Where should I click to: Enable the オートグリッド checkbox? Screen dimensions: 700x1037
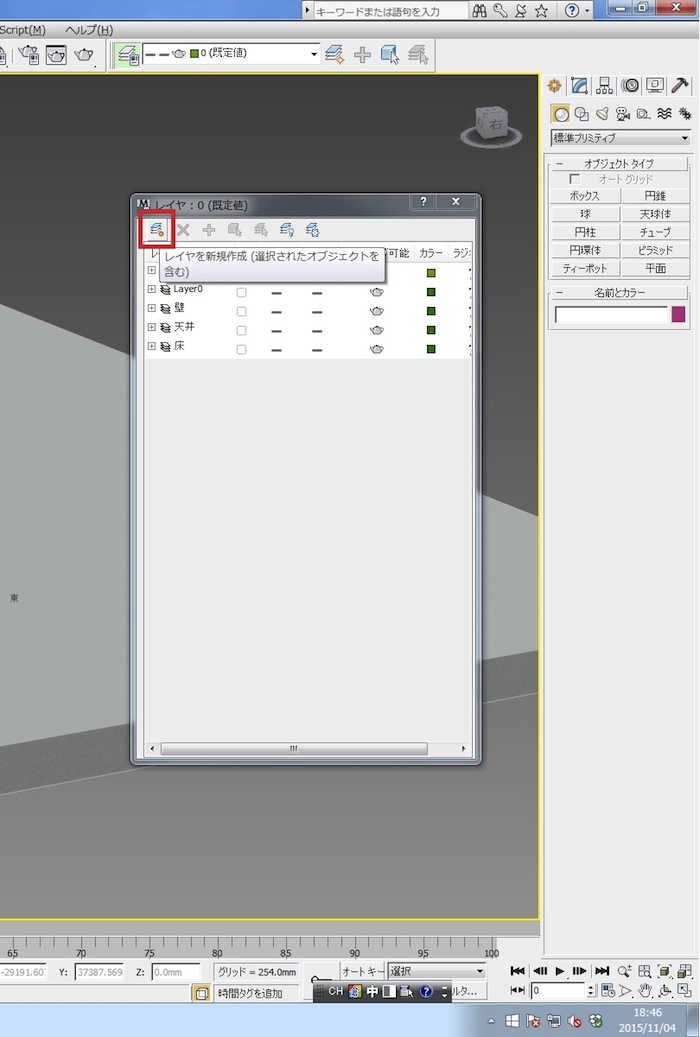pyautogui.click(x=575, y=179)
